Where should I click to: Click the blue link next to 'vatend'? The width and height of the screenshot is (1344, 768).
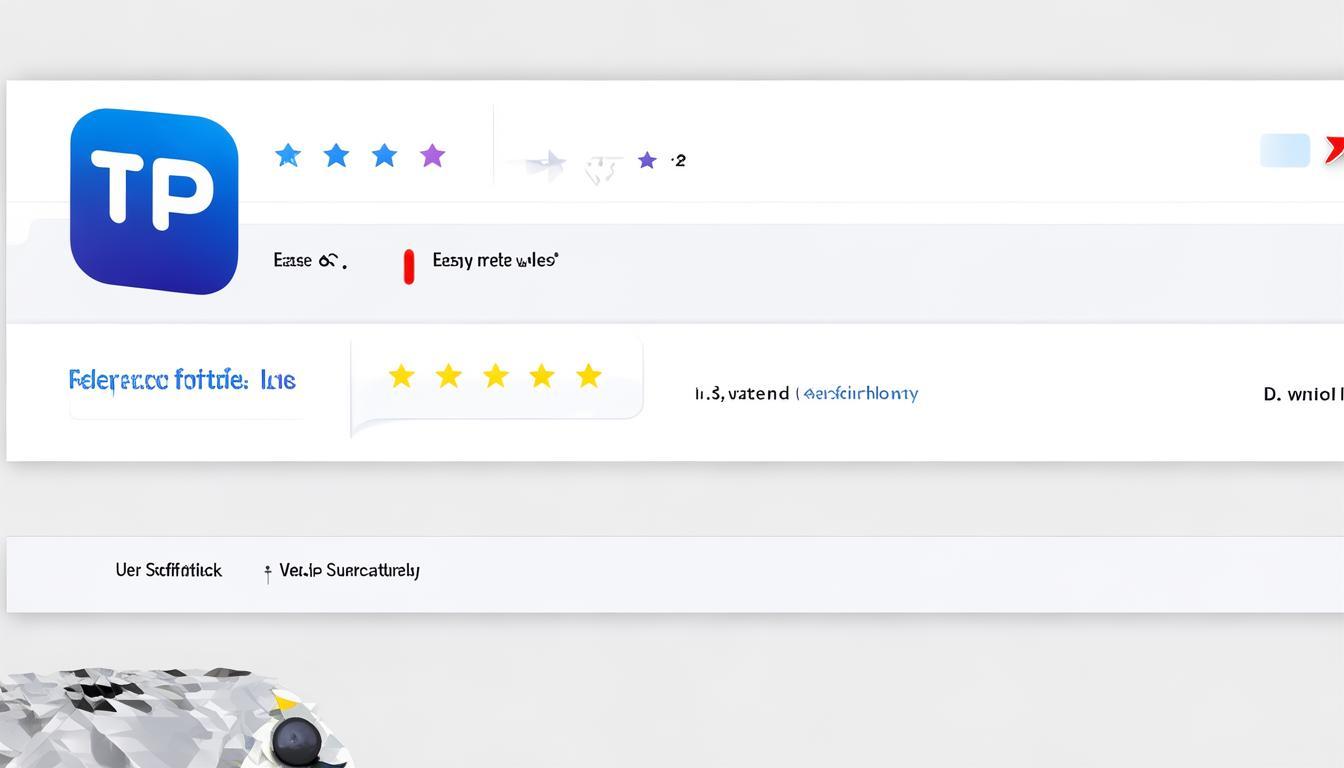(x=859, y=393)
